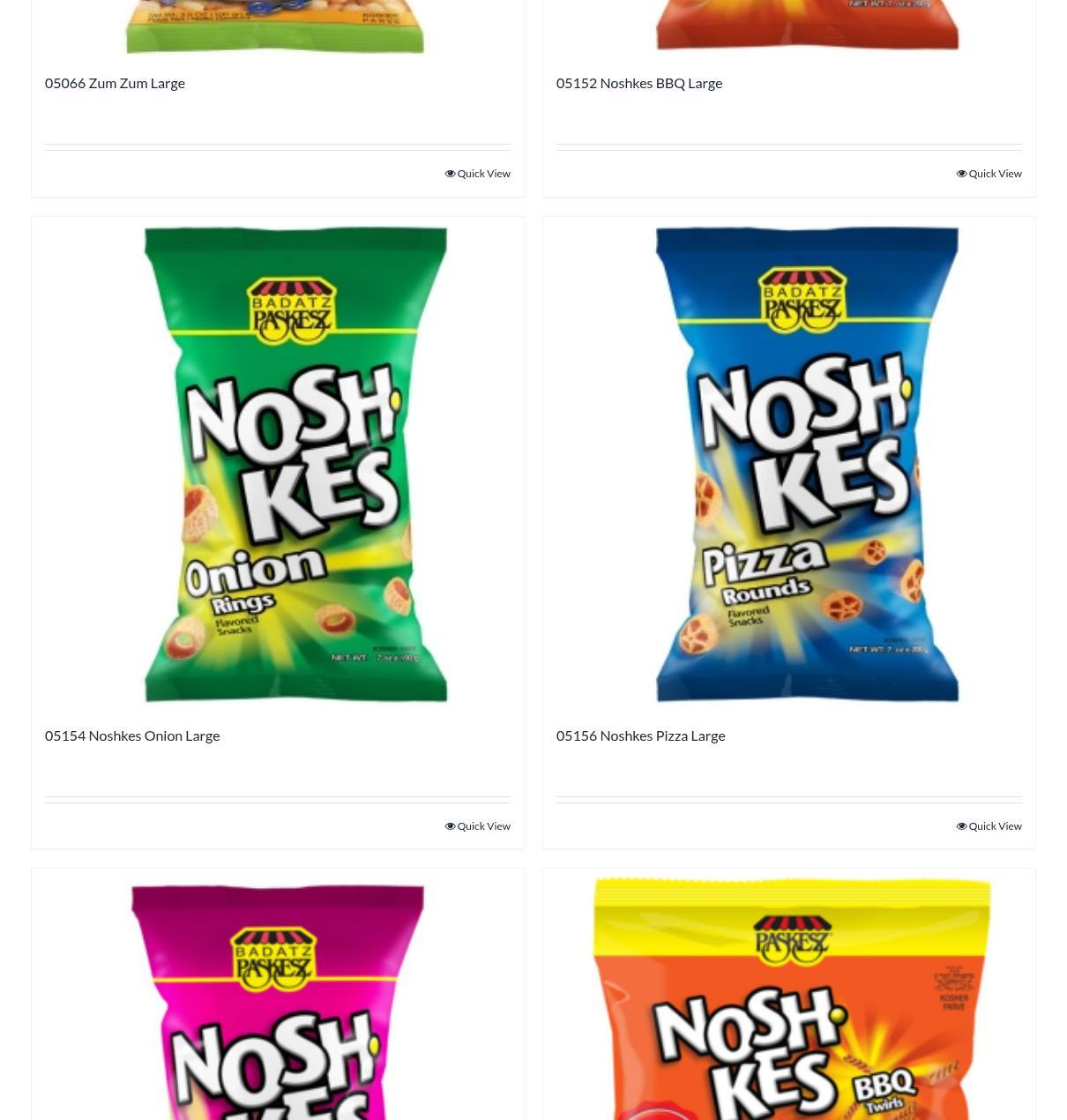The image size is (1067, 1120).
Task: Open Quick View for 05152 Noshkes BBQ Large
Action: coord(989,174)
